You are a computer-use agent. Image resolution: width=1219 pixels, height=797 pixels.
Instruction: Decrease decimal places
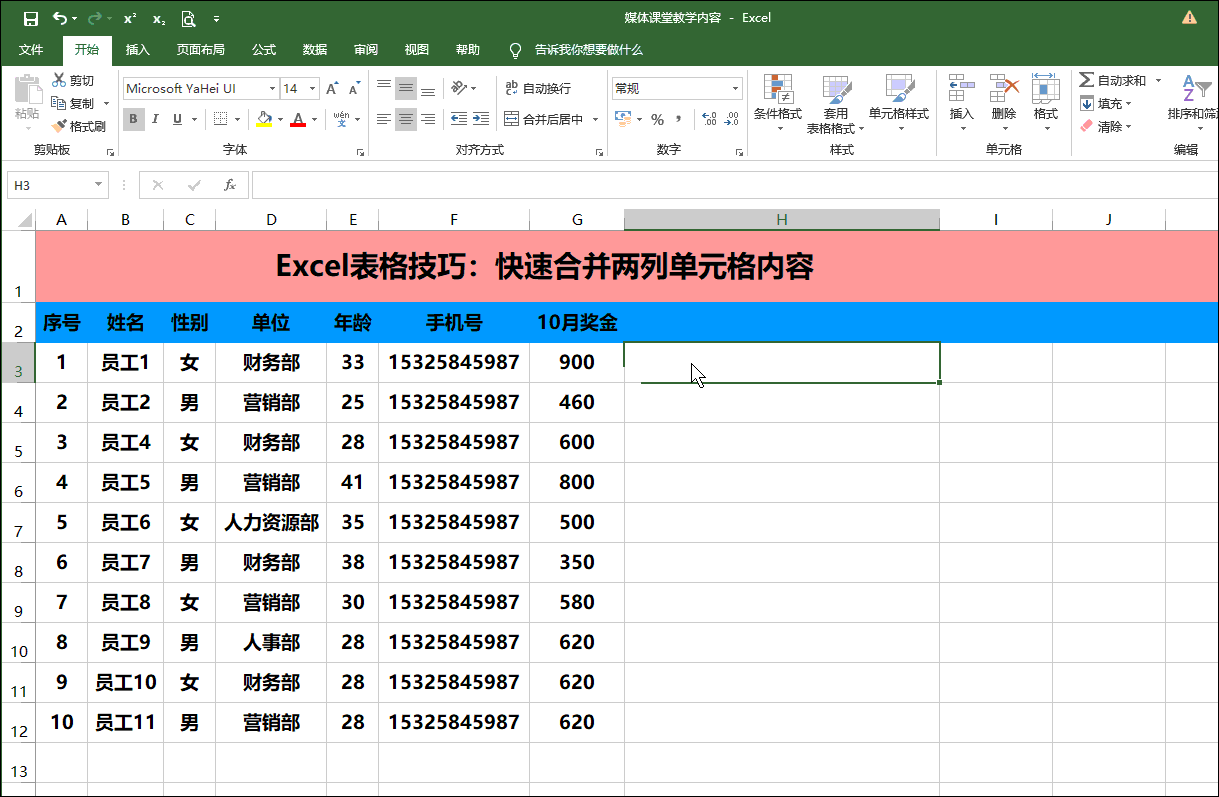tap(732, 119)
